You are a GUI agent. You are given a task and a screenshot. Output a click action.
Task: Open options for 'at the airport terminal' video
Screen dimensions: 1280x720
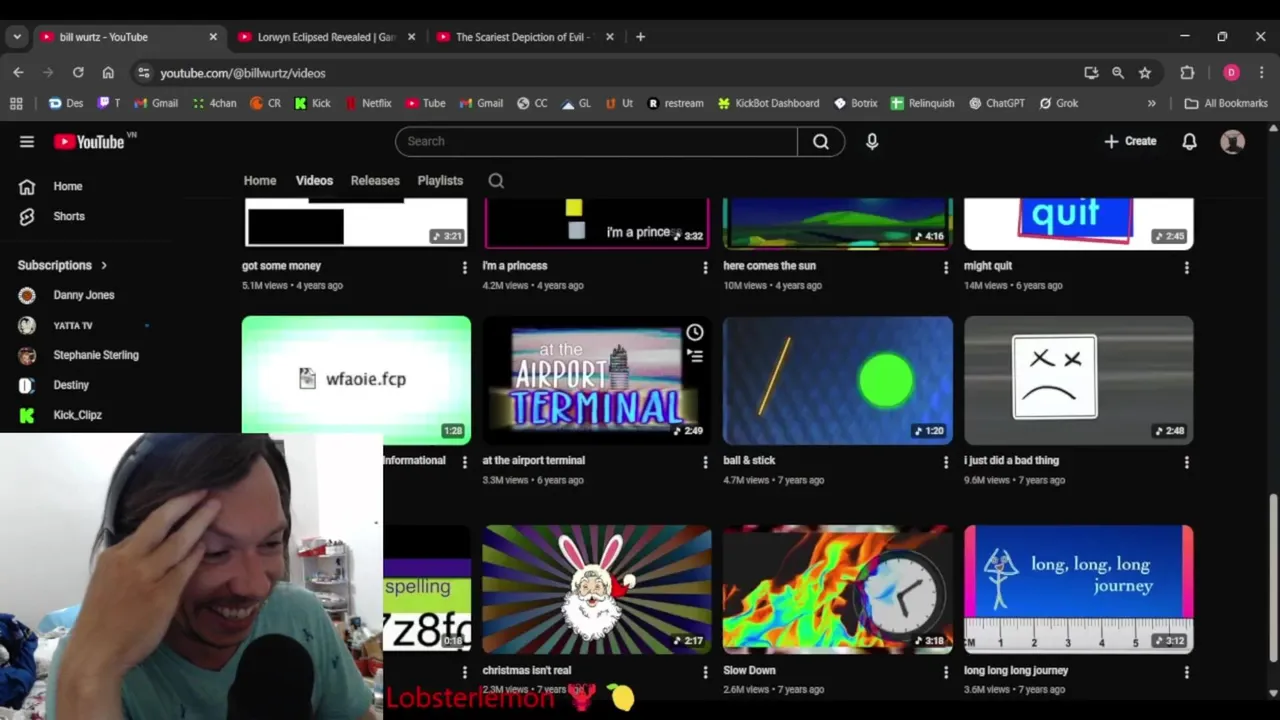705,462
